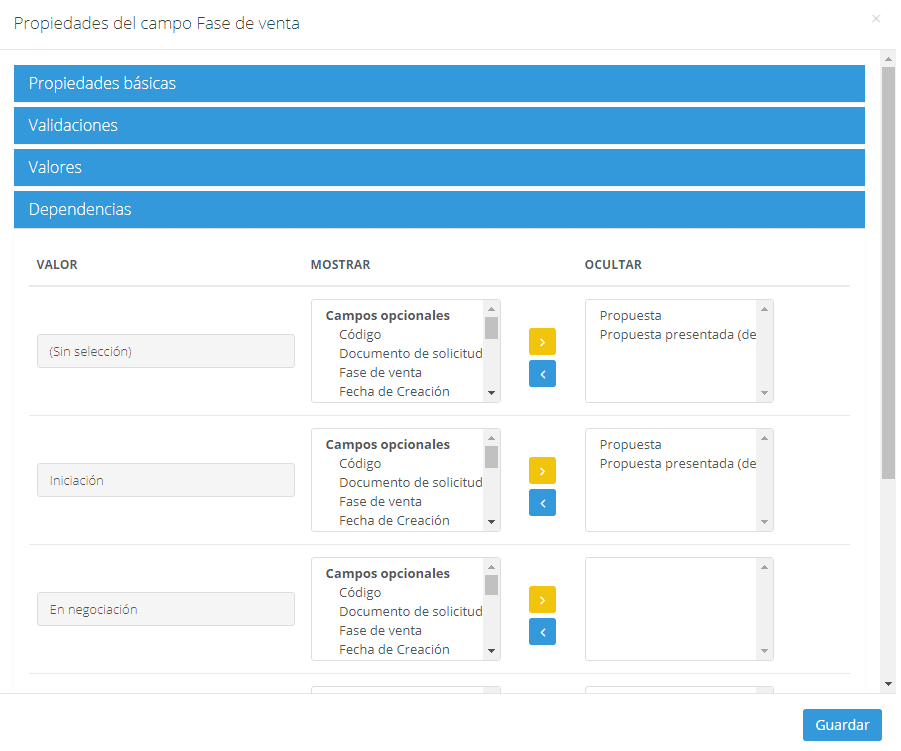Select Documento de solicitud in Iniciación Mostrar list

click(410, 482)
